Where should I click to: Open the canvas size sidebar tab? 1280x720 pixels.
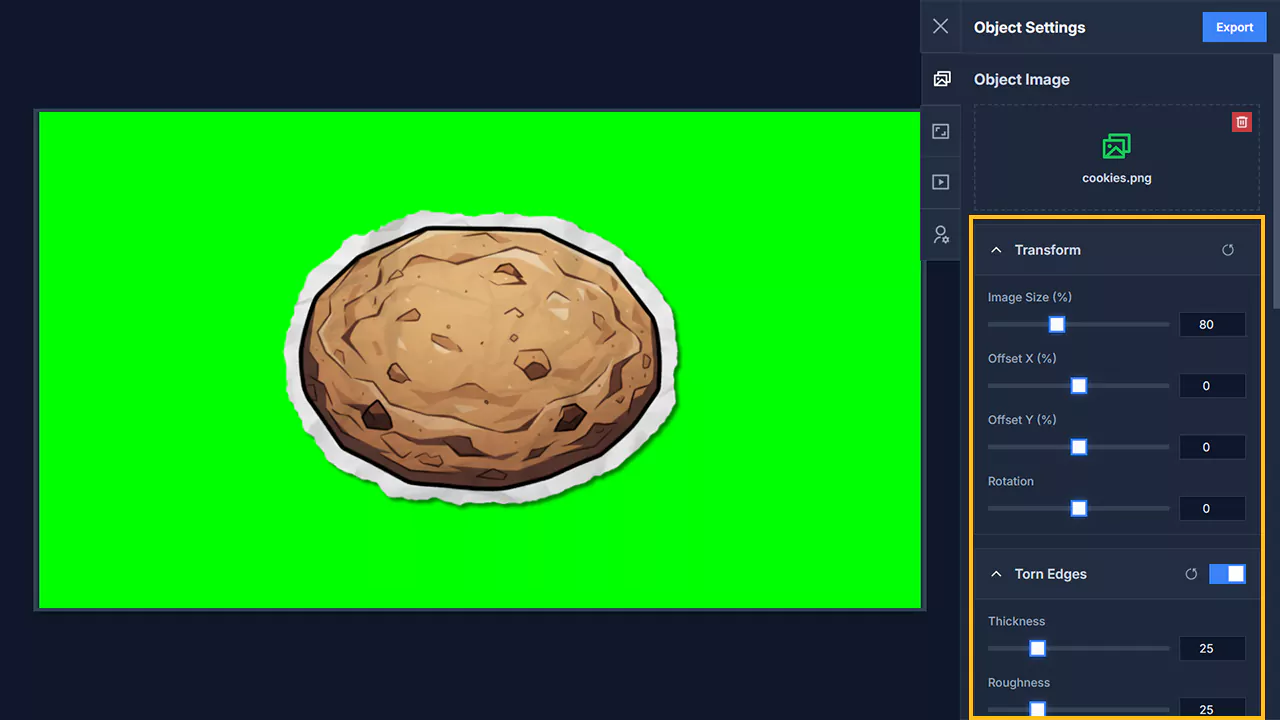pyautogui.click(x=941, y=131)
